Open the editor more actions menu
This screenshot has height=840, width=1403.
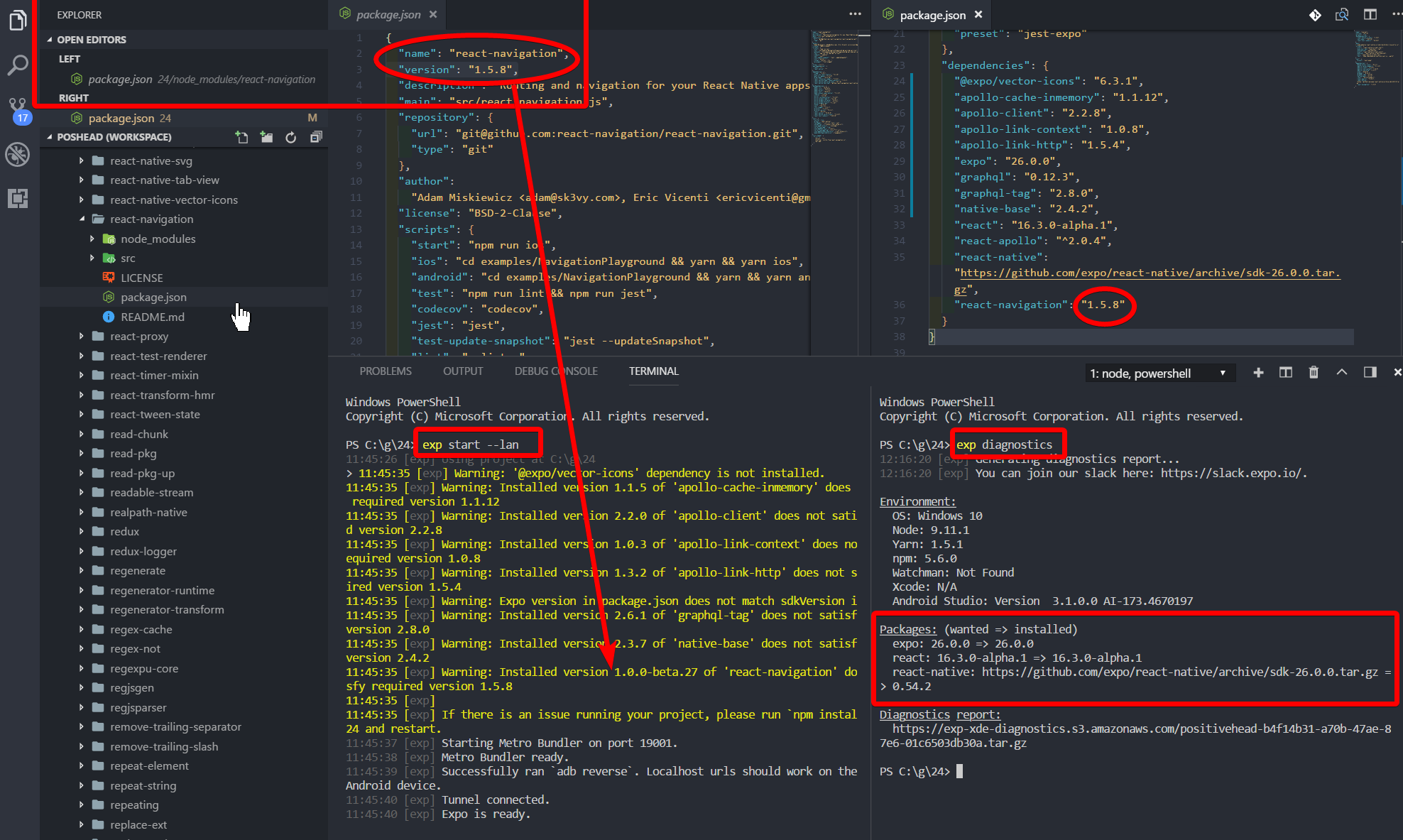tap(854, 14)
